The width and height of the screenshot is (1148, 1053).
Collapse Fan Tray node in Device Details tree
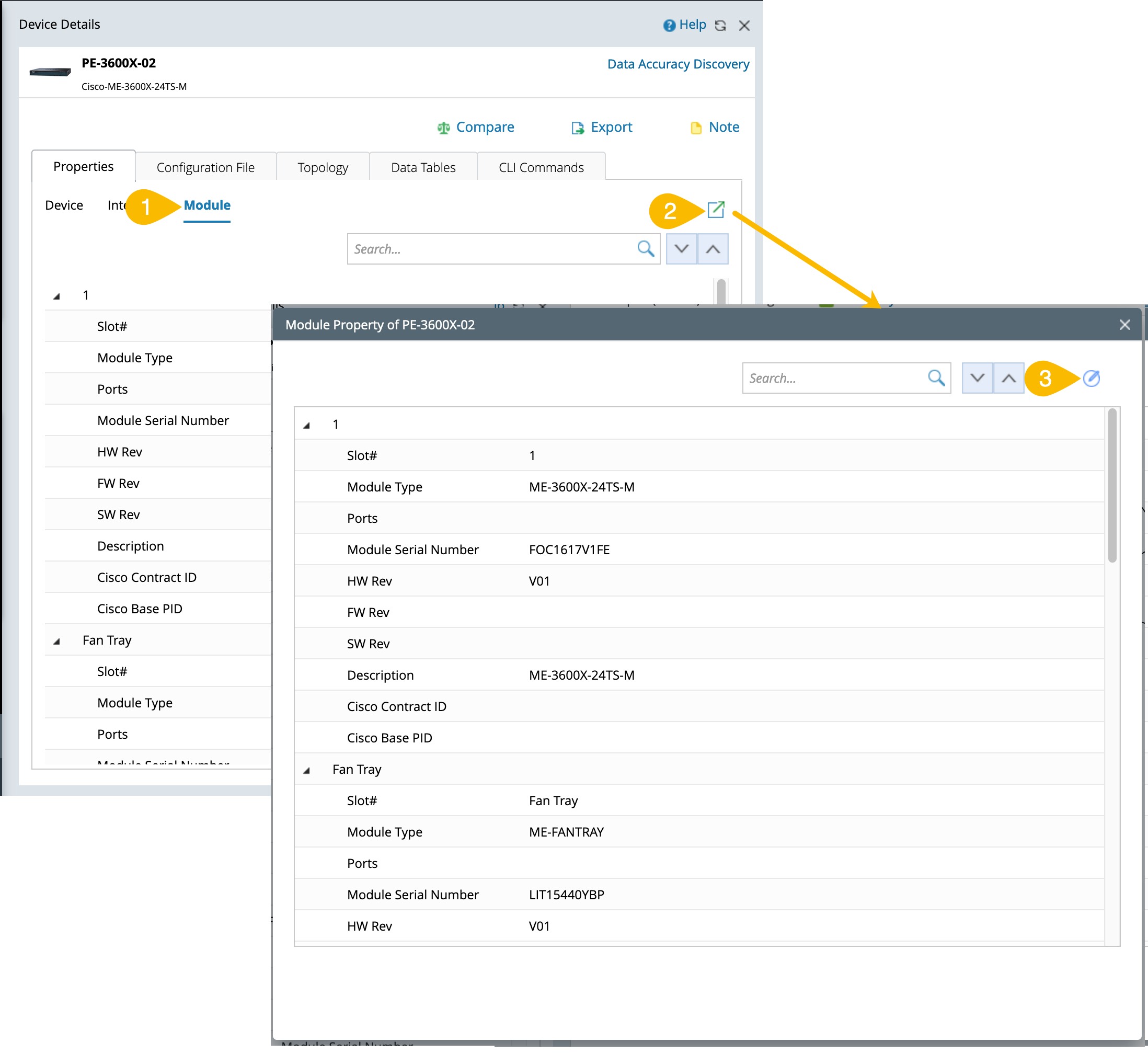(x=56, y=641)
